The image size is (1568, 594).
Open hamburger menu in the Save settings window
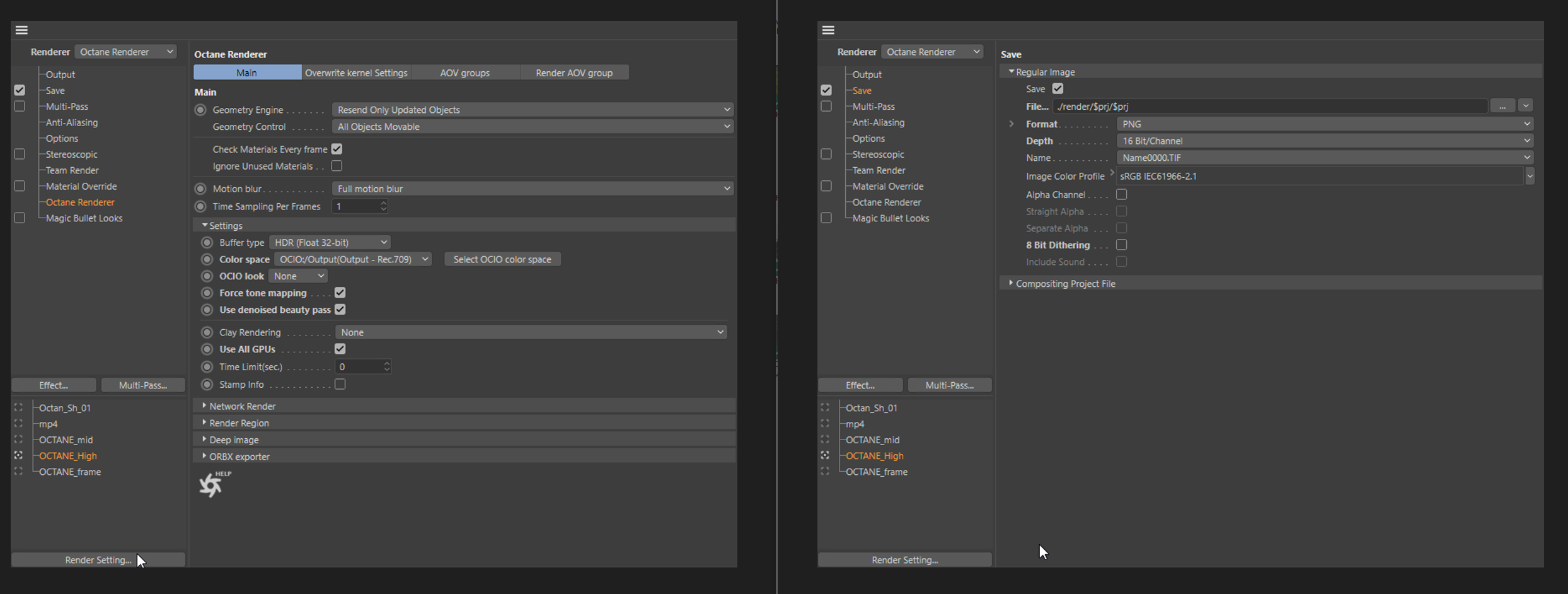[828, 30]
